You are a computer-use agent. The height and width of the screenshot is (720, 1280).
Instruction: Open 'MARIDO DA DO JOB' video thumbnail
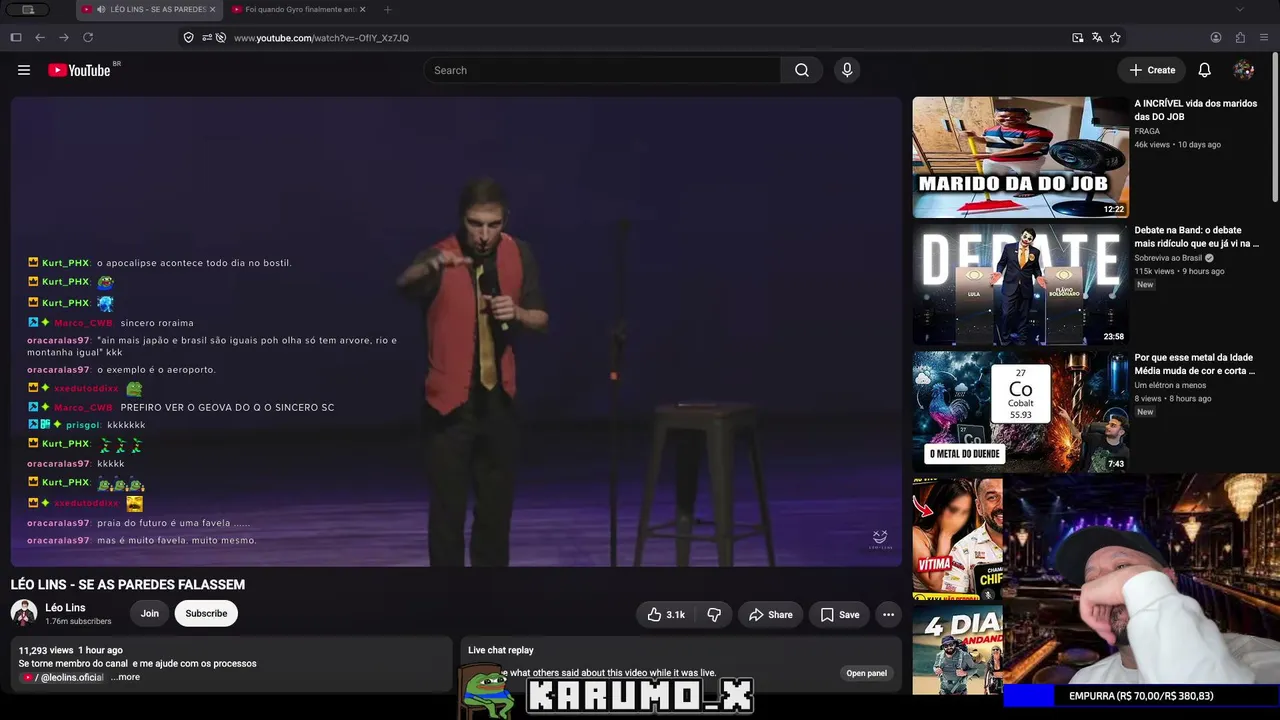1020,157
